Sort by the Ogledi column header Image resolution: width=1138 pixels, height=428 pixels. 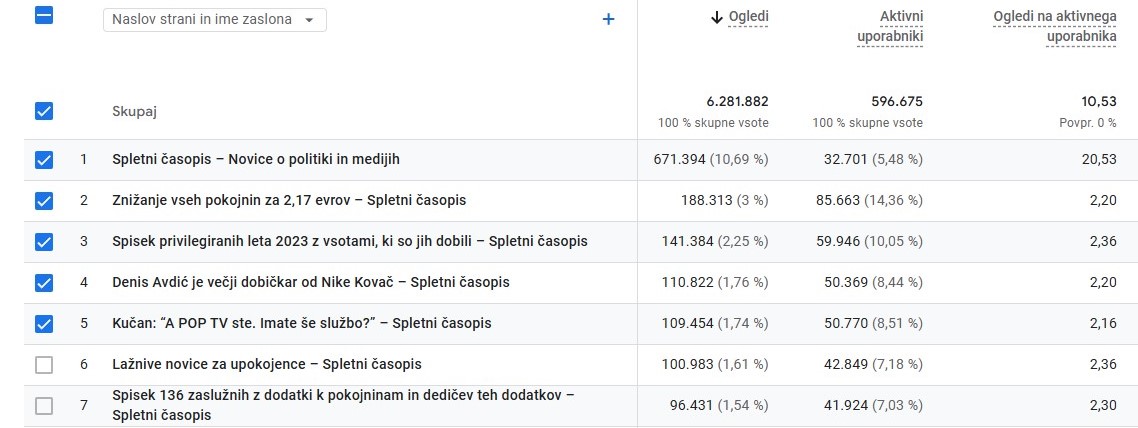748,17
